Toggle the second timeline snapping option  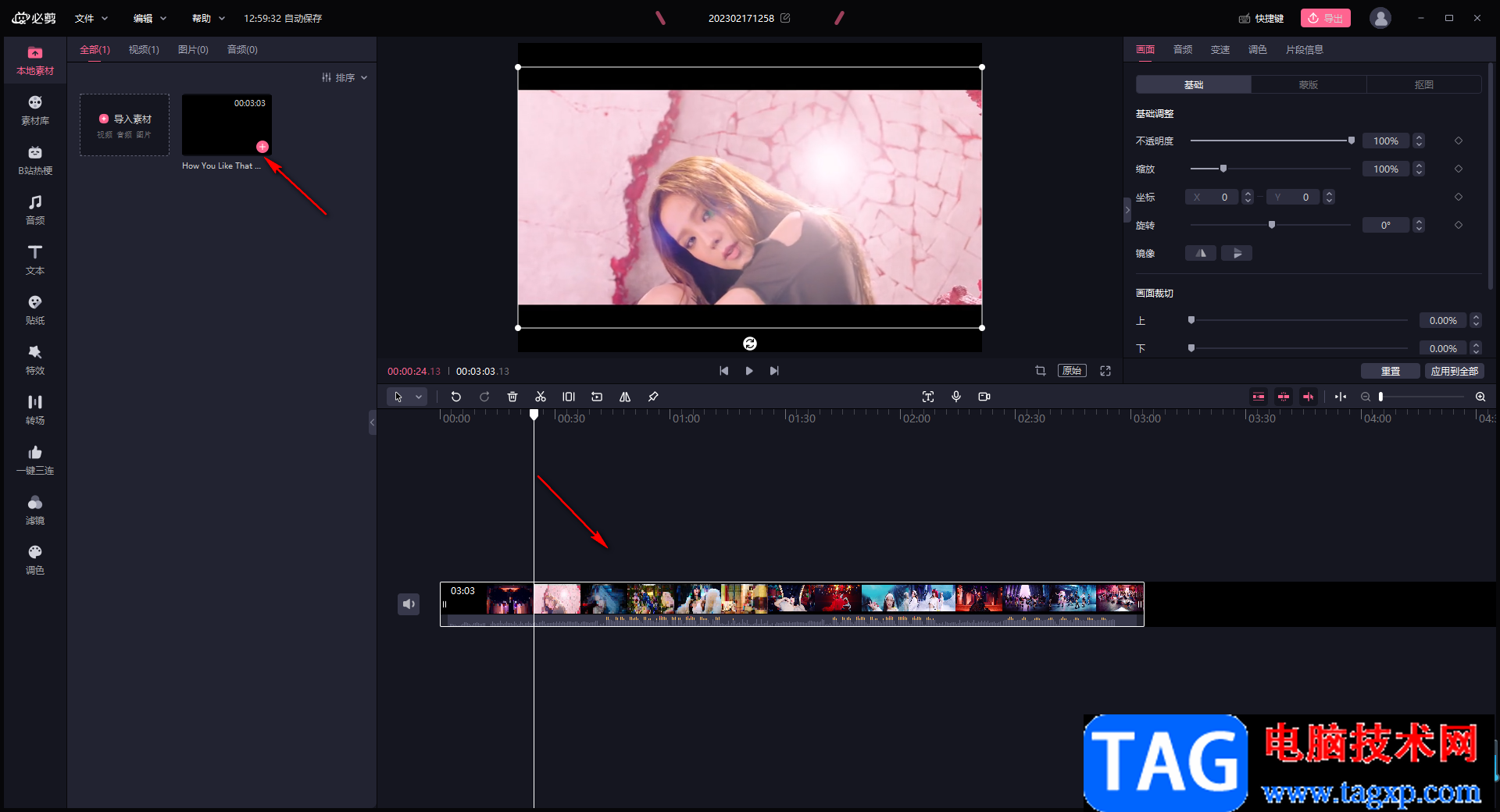[1284, 397]
